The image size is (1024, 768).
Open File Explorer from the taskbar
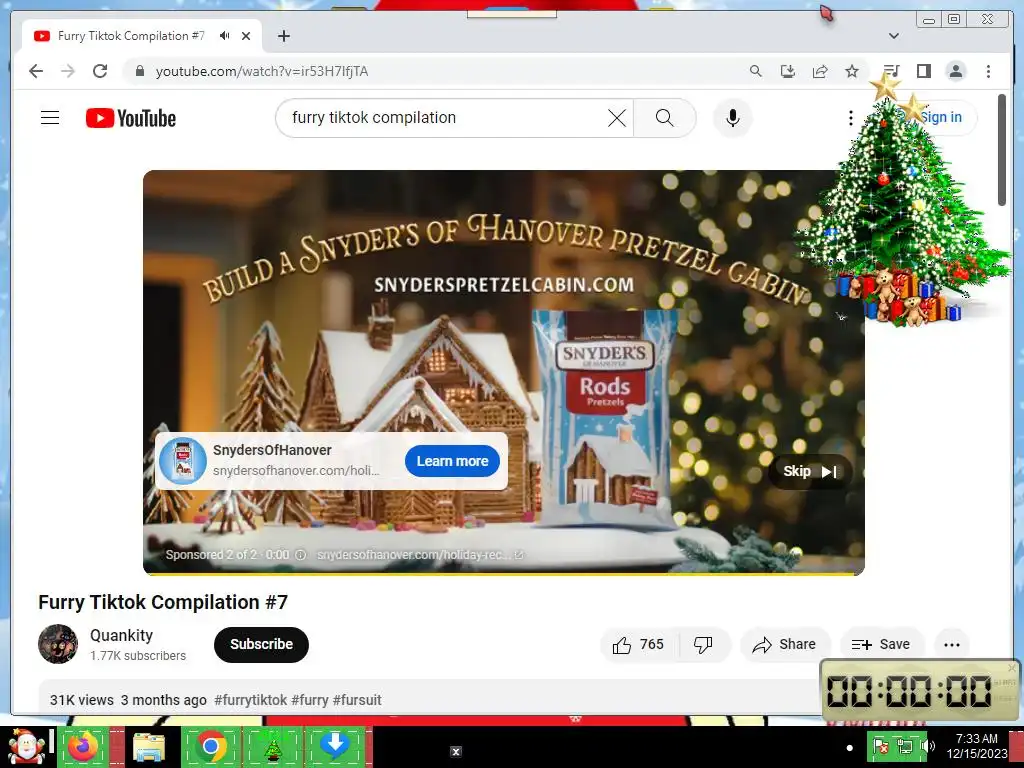coord(149,746)
